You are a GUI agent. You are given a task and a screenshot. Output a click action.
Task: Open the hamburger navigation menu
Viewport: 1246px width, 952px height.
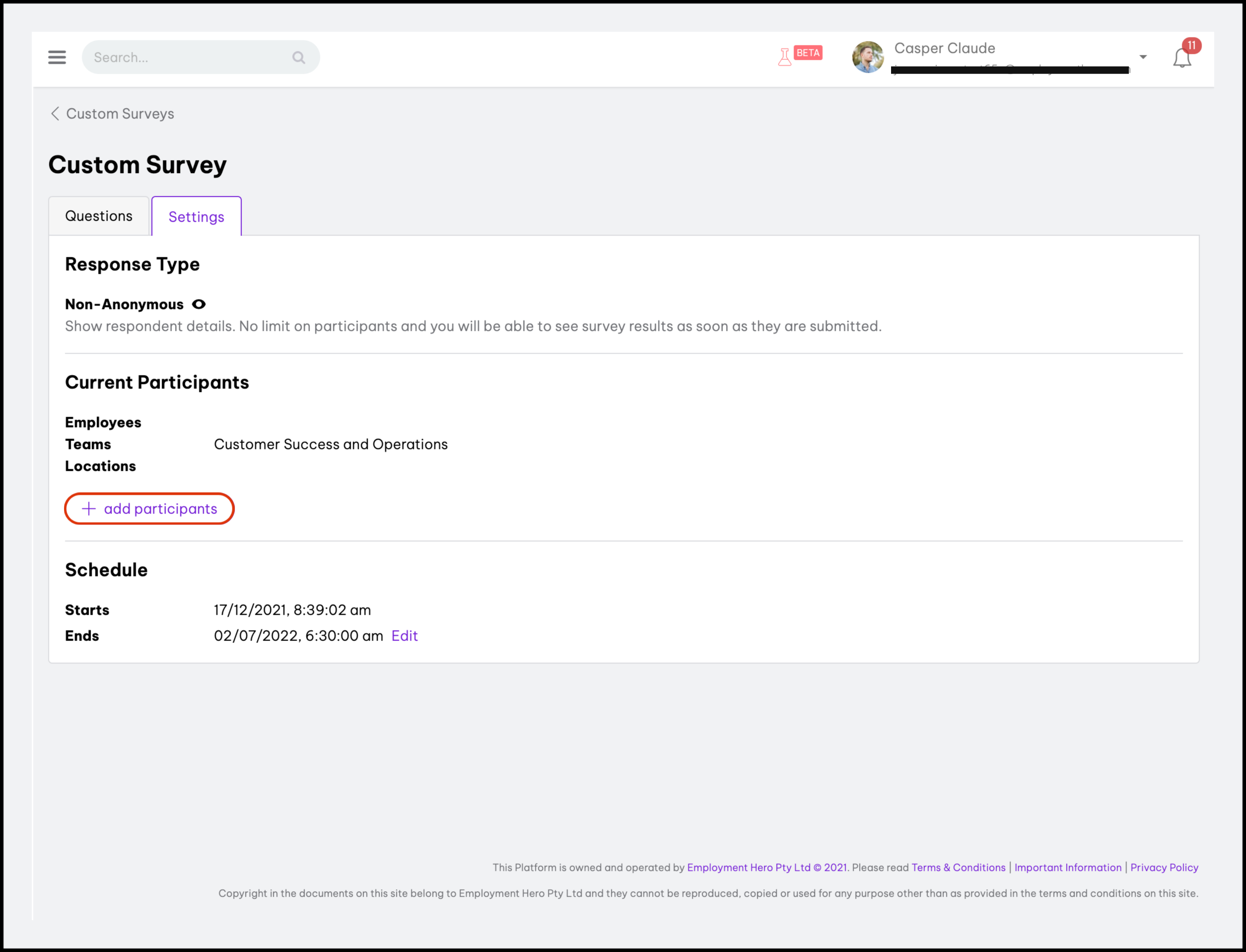pos(57,57)
